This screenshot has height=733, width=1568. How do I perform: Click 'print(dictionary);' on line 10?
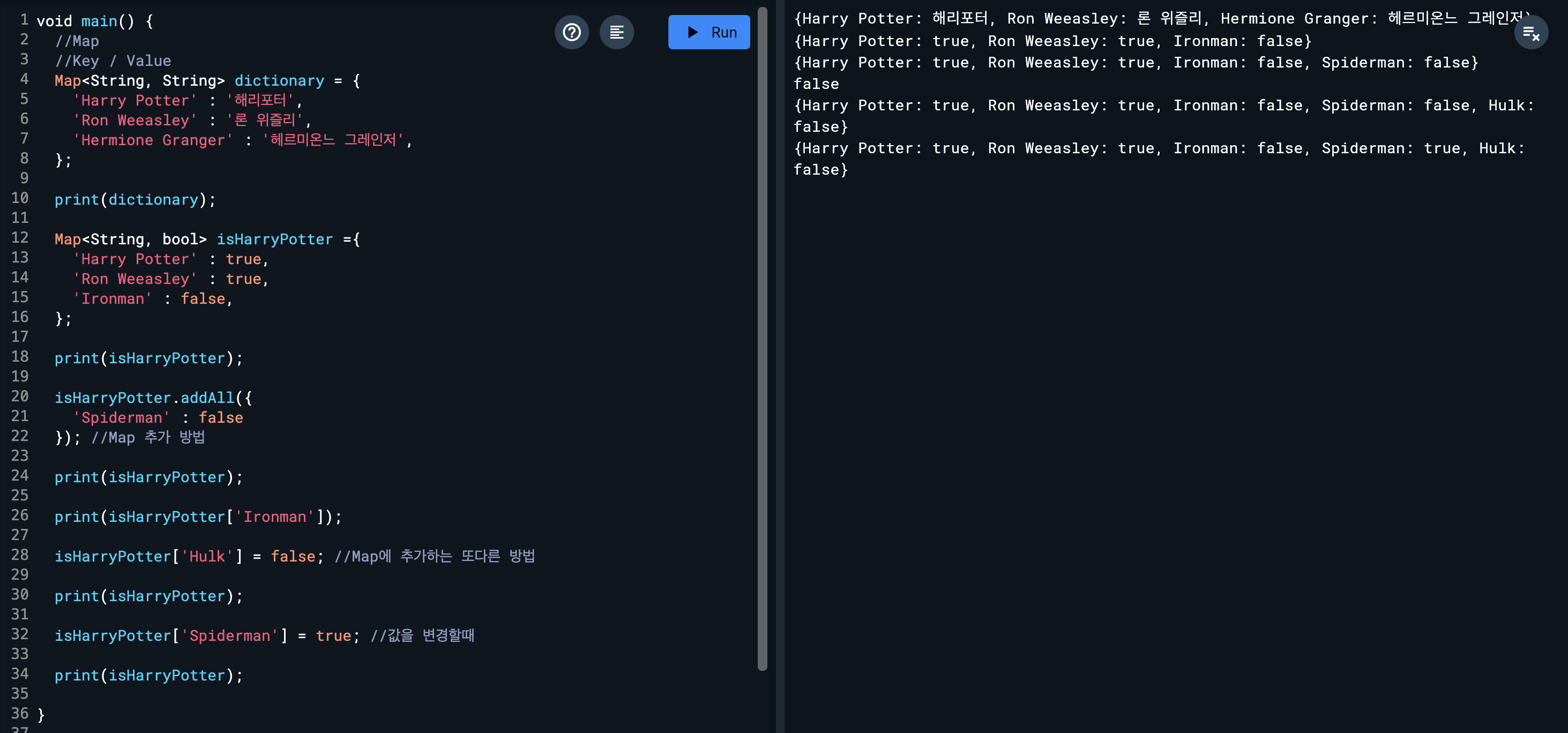135,200
